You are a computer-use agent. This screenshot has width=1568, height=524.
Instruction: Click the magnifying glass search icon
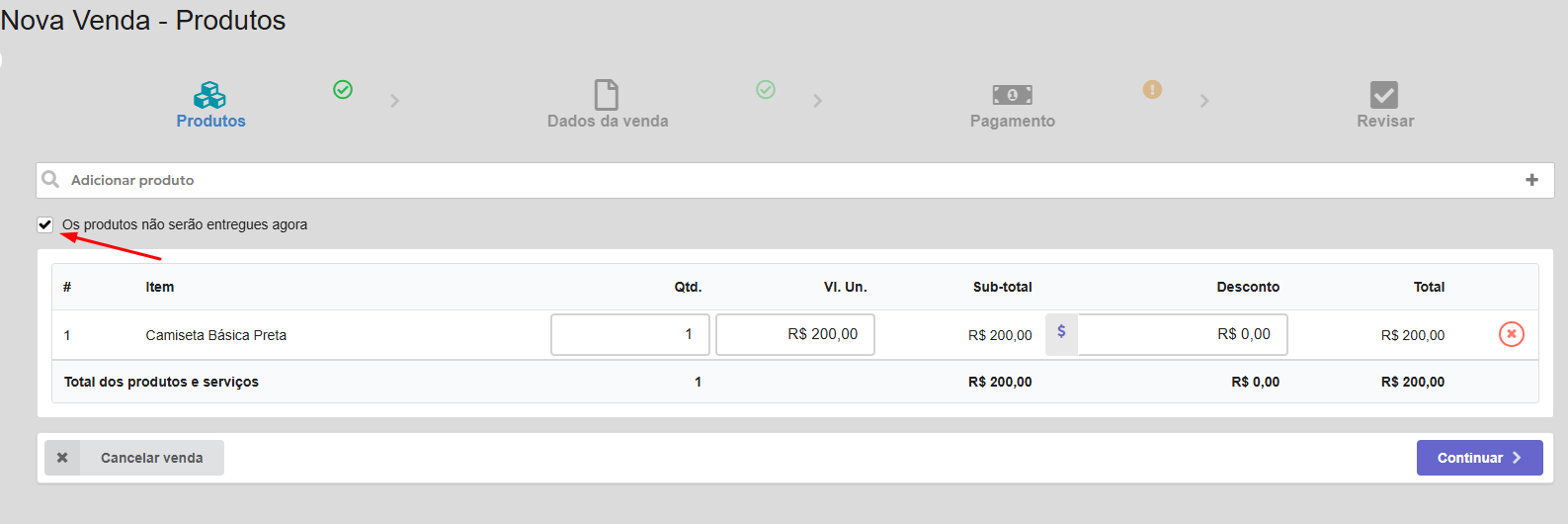50,180
